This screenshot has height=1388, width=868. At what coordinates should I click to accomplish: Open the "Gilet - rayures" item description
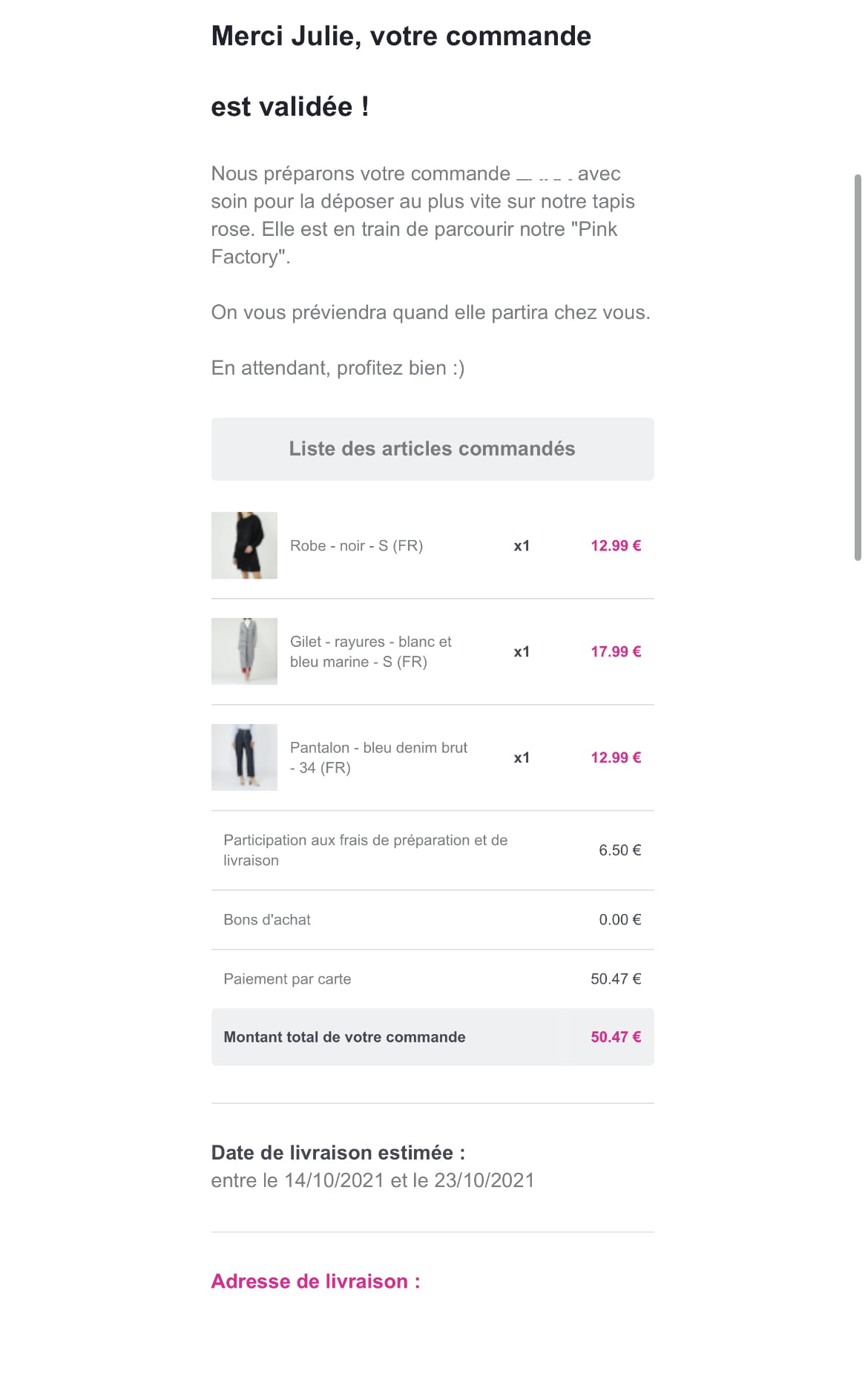[370, 652]
